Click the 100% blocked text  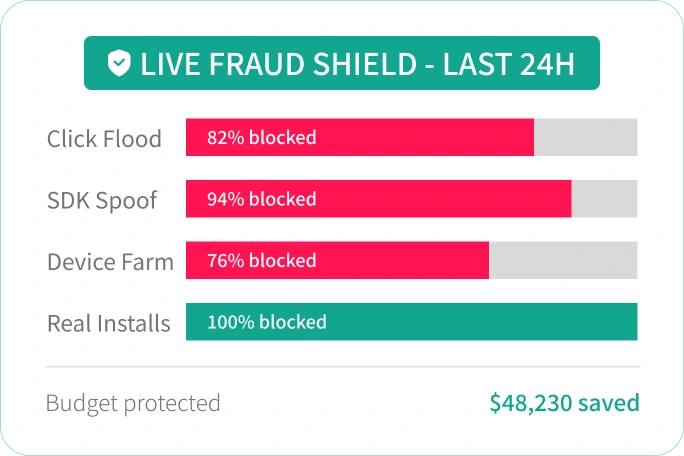coord(267,322)
